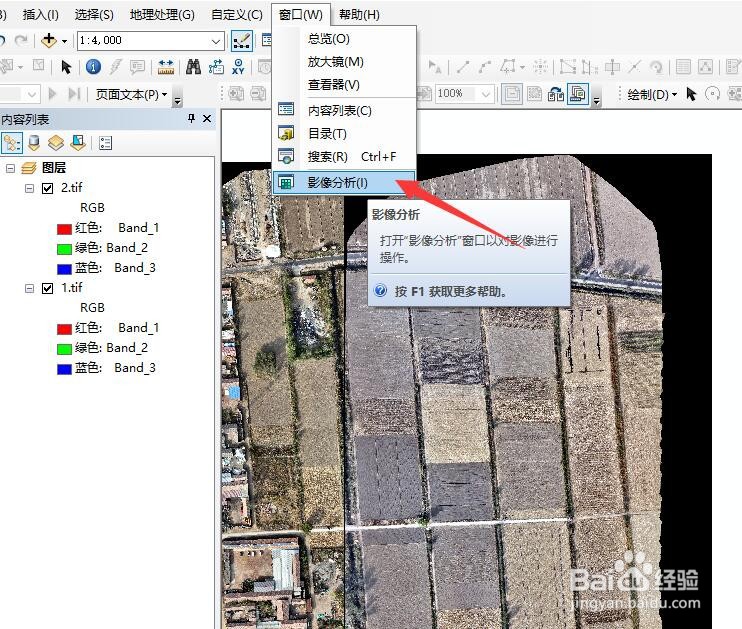Open the Go To XY tool
Screen dimensions: 742x629
coord(238,67)
